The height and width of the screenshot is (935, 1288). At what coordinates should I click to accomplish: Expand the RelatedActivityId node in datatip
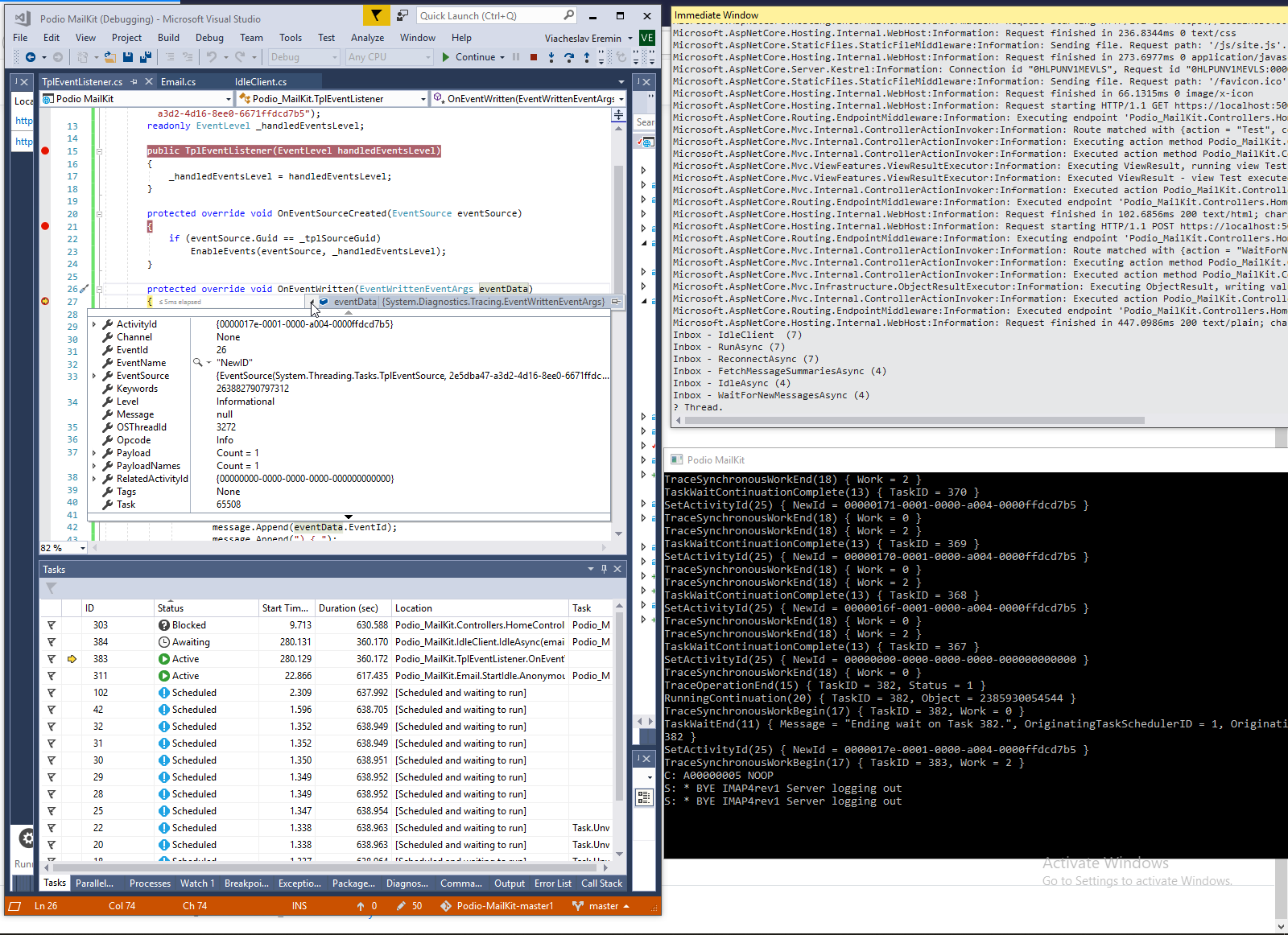click(94, 479)
